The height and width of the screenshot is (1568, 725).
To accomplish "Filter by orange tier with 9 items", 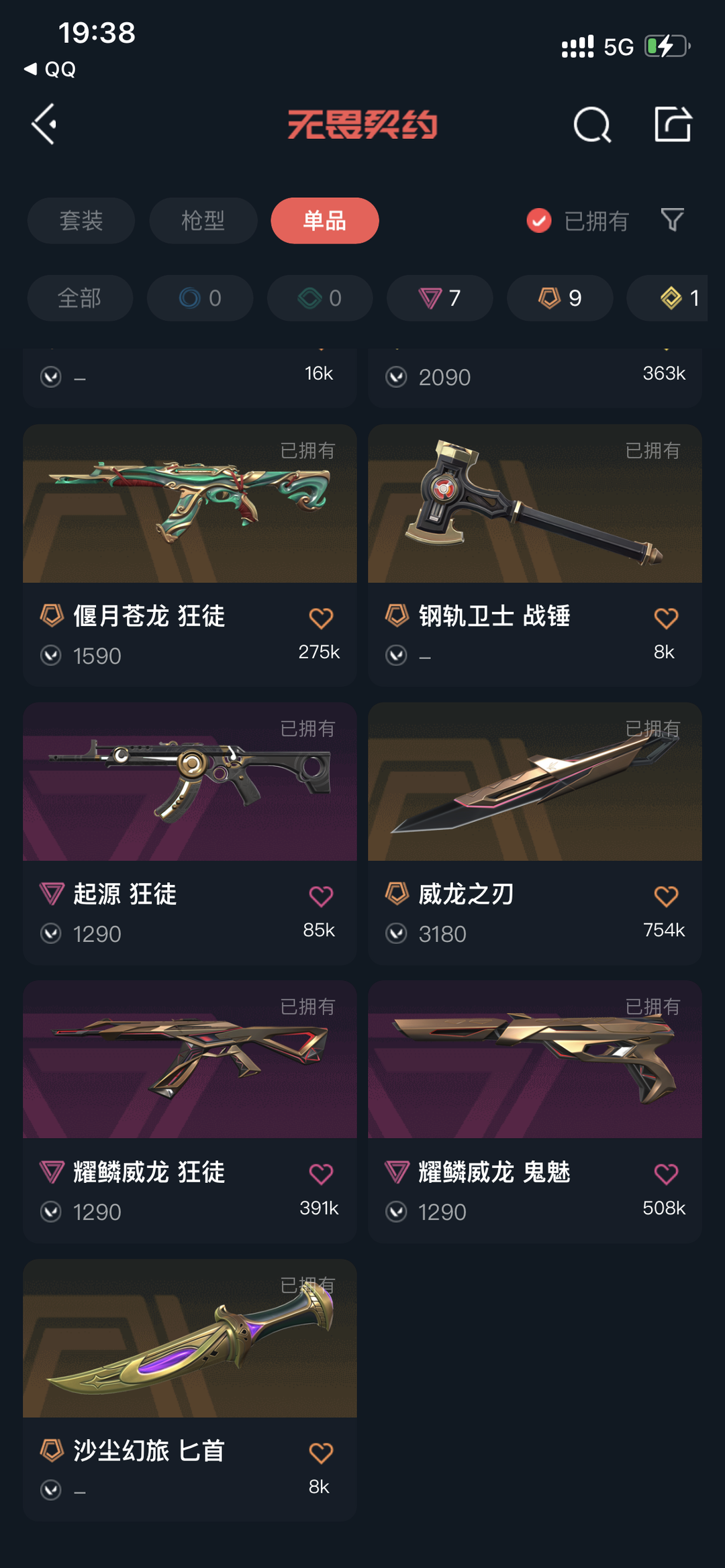I will [560, 298].
